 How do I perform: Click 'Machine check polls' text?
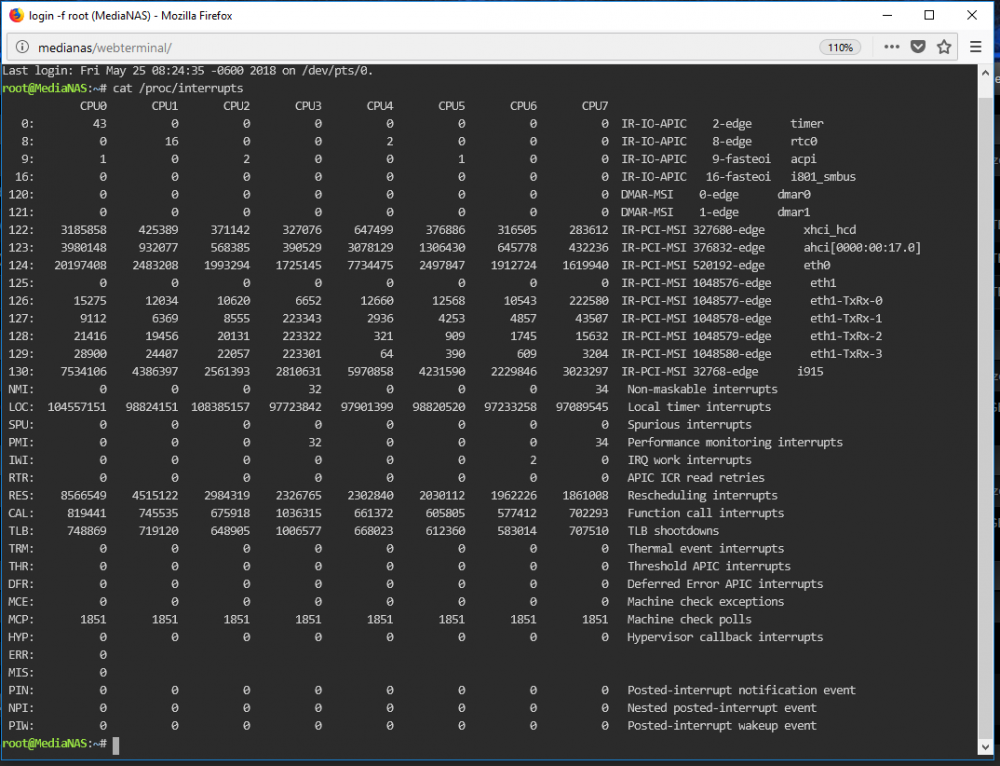[x=689, y=619]
